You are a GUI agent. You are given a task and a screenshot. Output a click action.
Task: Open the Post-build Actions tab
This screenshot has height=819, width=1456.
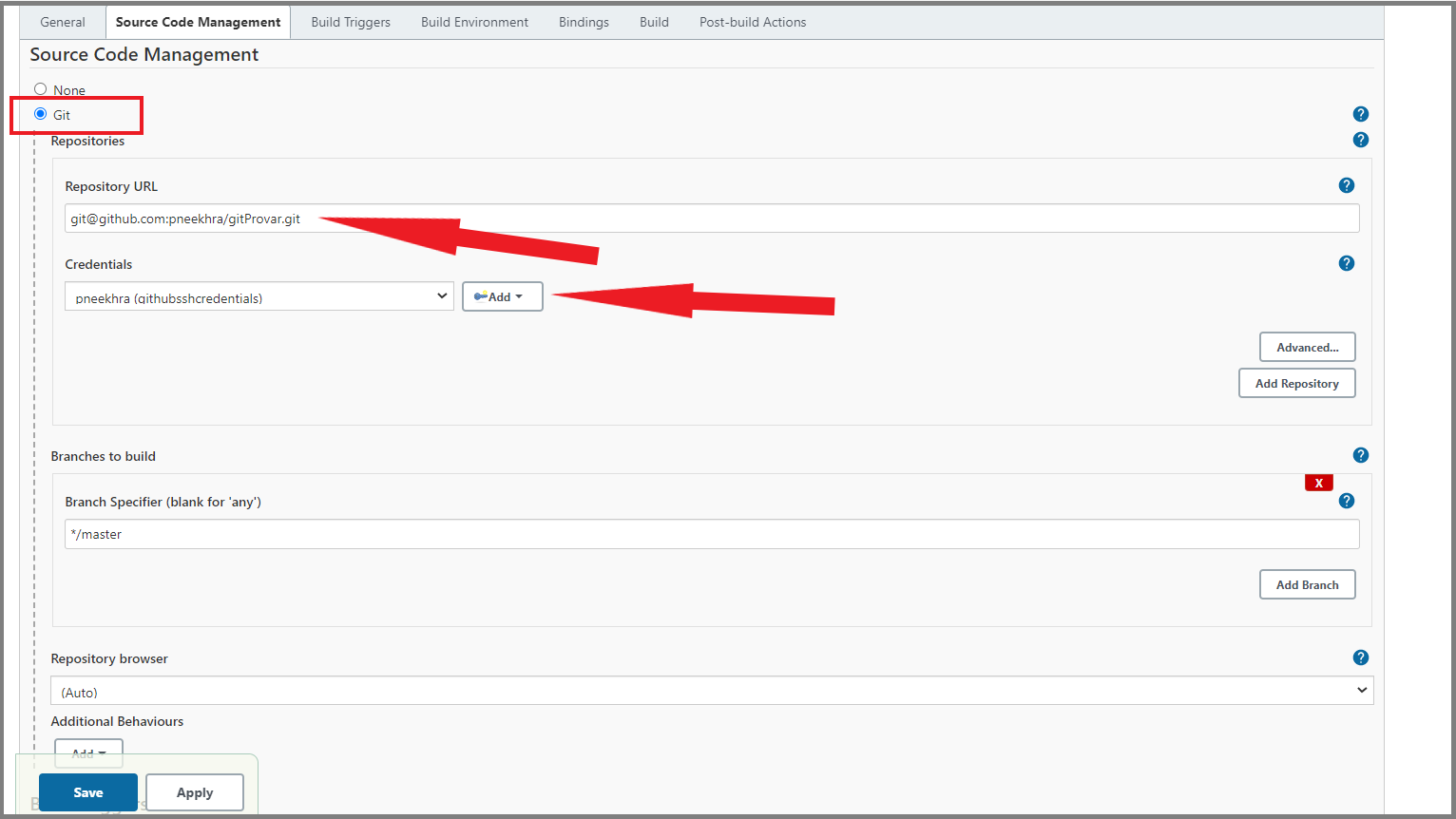(753, 22)
